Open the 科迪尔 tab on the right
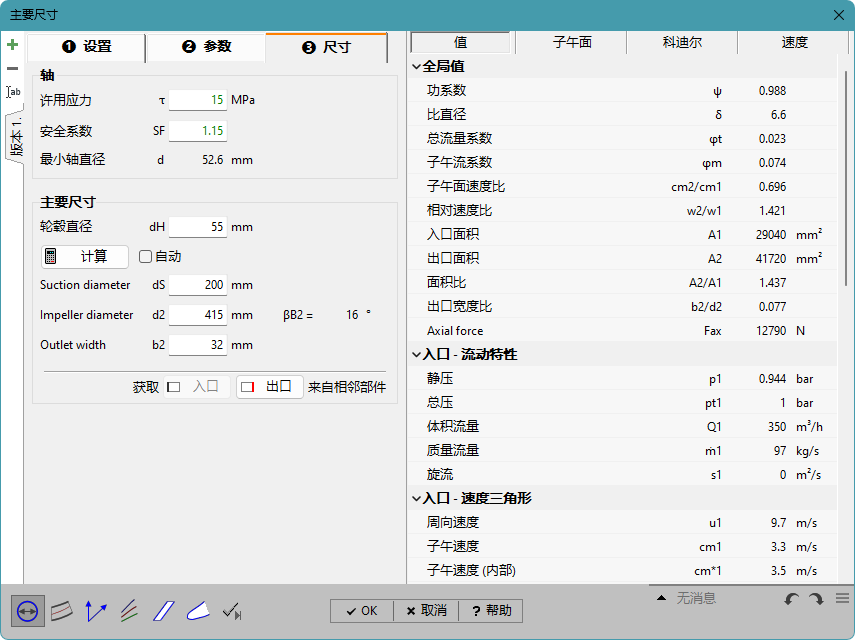 point(681,42)
